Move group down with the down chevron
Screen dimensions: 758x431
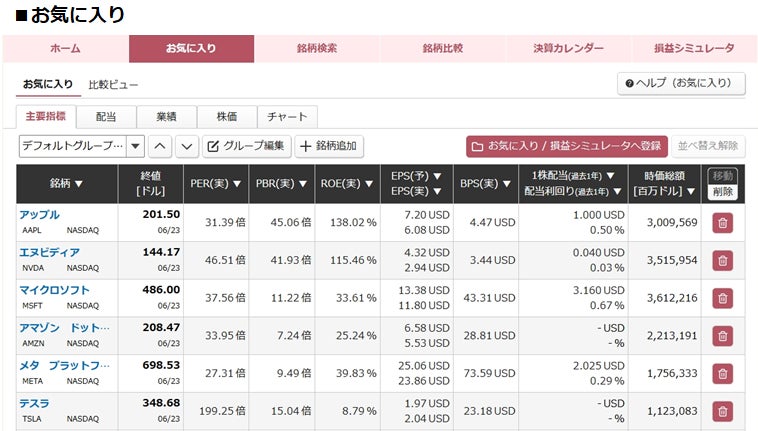(187, 146)
